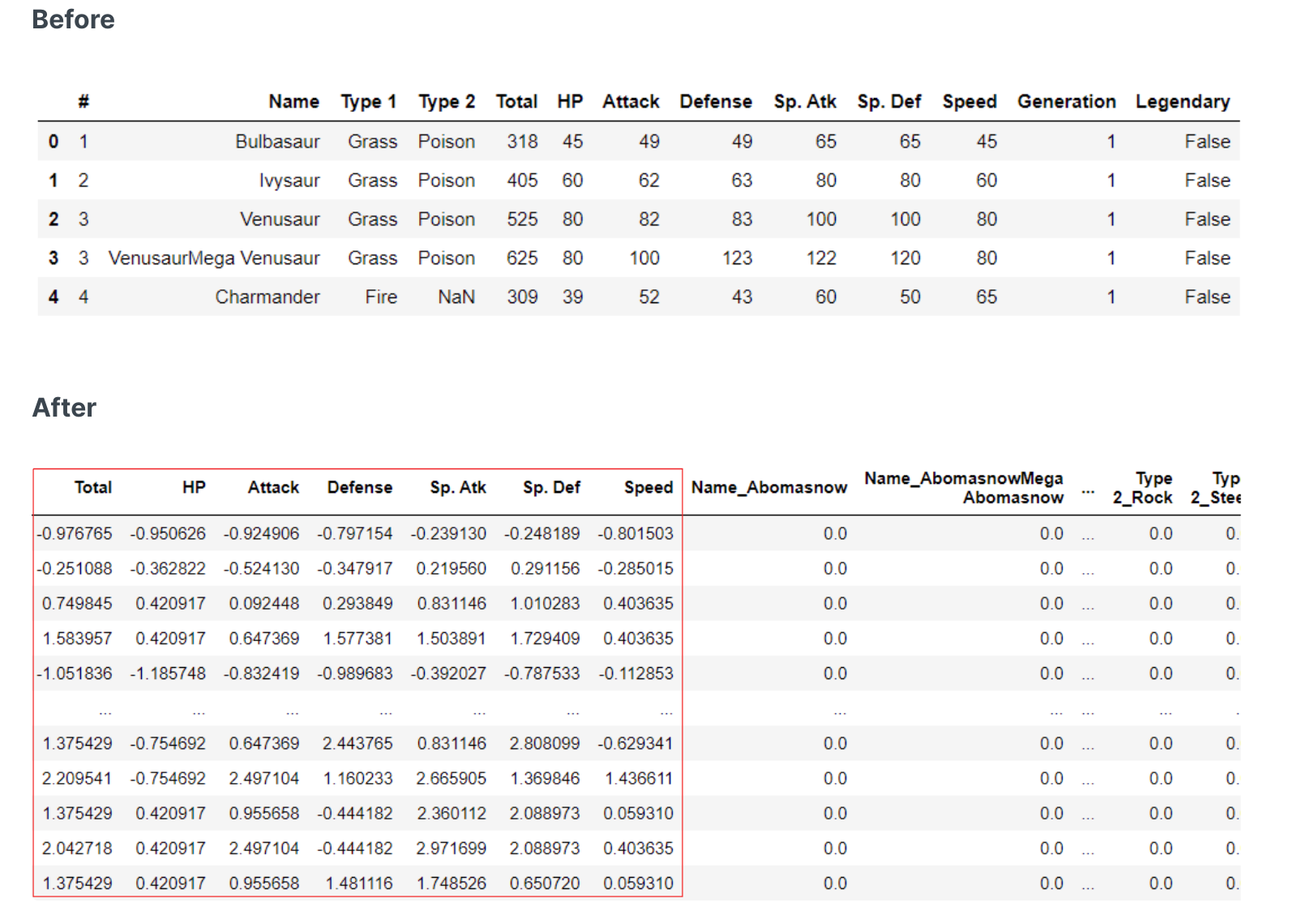Select the NaN value in Type 2 column
This screenshot has height=924, width=1310.
[456, 297]
